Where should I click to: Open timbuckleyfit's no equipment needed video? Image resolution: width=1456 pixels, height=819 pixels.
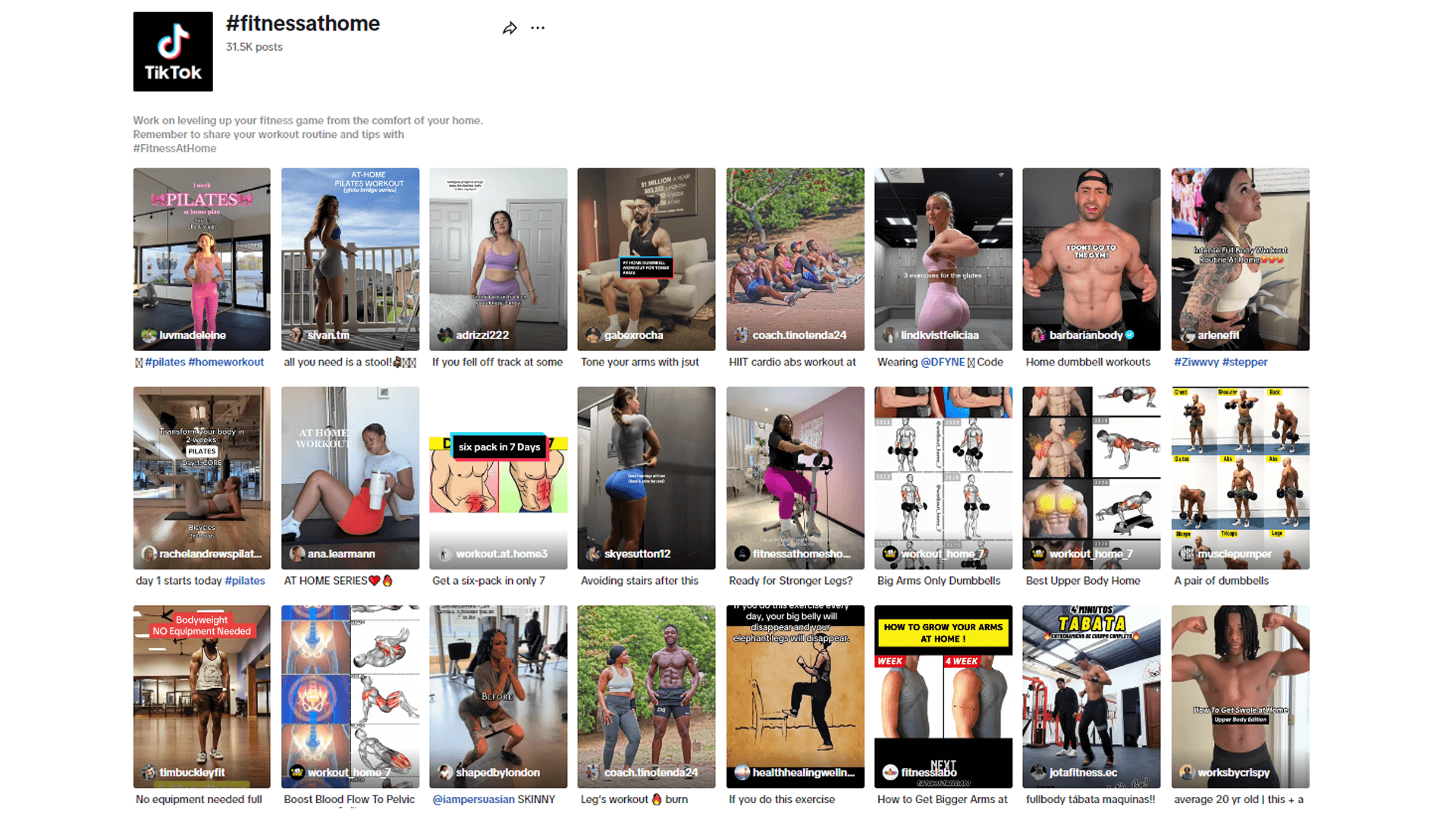tap(202, 696)
